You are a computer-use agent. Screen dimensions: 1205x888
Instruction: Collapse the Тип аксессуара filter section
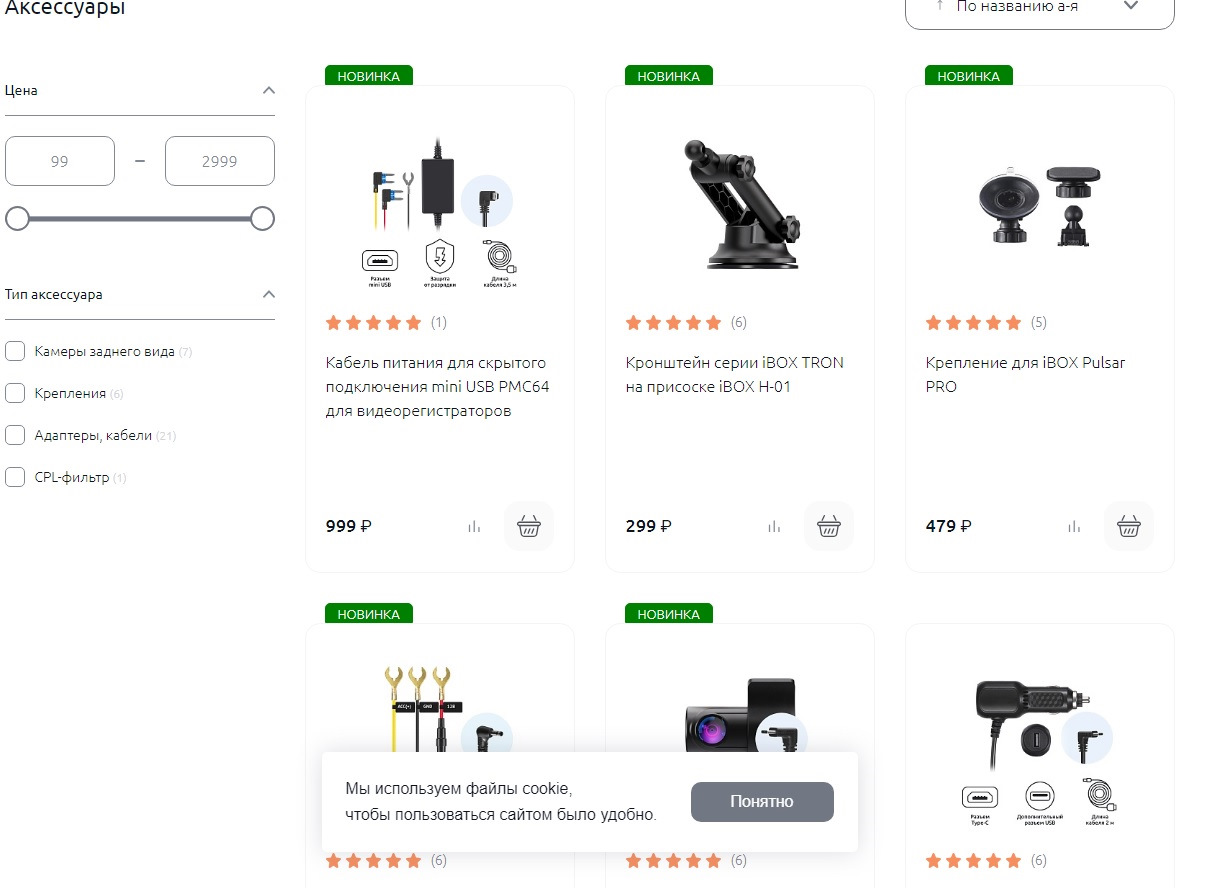coord(268,294)
